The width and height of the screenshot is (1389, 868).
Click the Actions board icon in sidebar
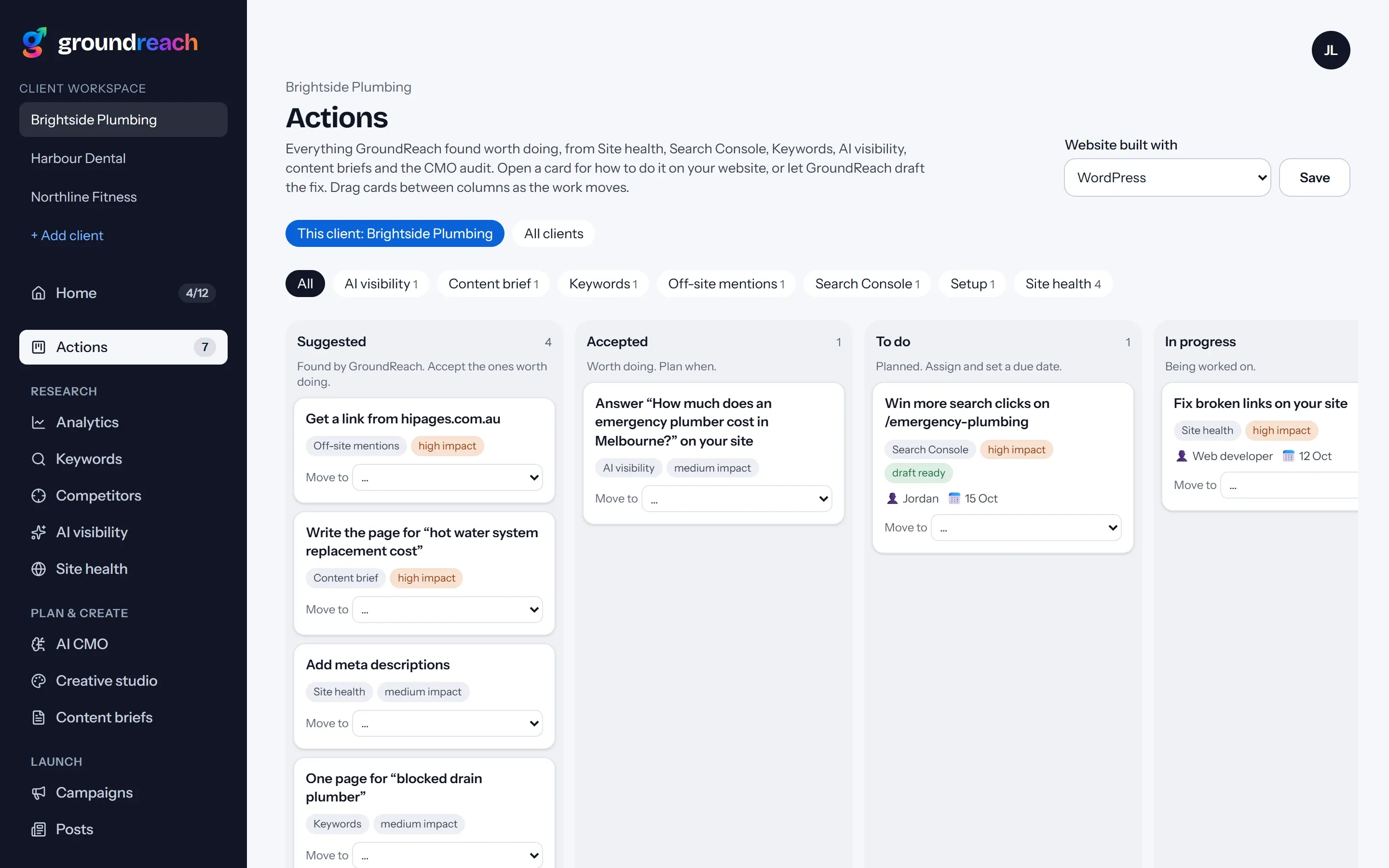[39, 347]
